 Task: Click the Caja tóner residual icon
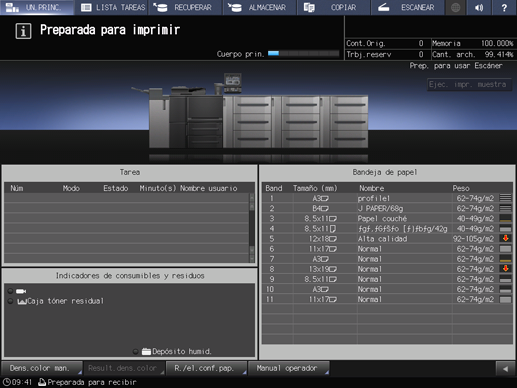tap(22, 301)
